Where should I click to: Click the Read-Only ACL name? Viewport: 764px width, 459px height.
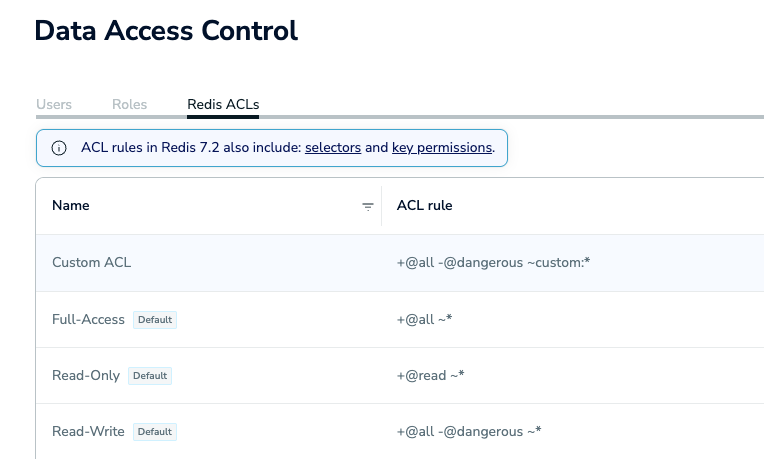pos(86,376)
